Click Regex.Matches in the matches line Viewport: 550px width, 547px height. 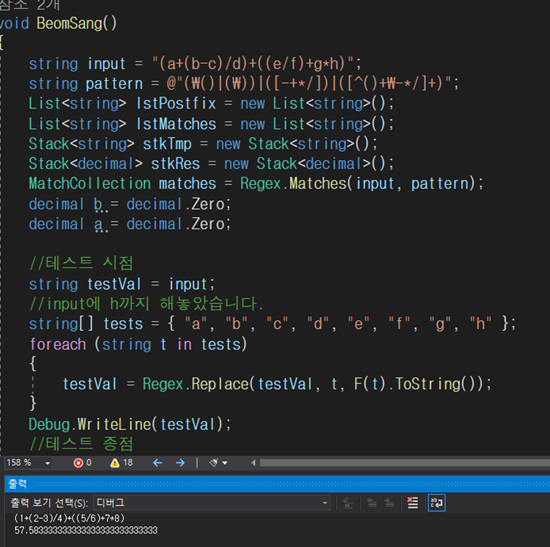[293, 184]
